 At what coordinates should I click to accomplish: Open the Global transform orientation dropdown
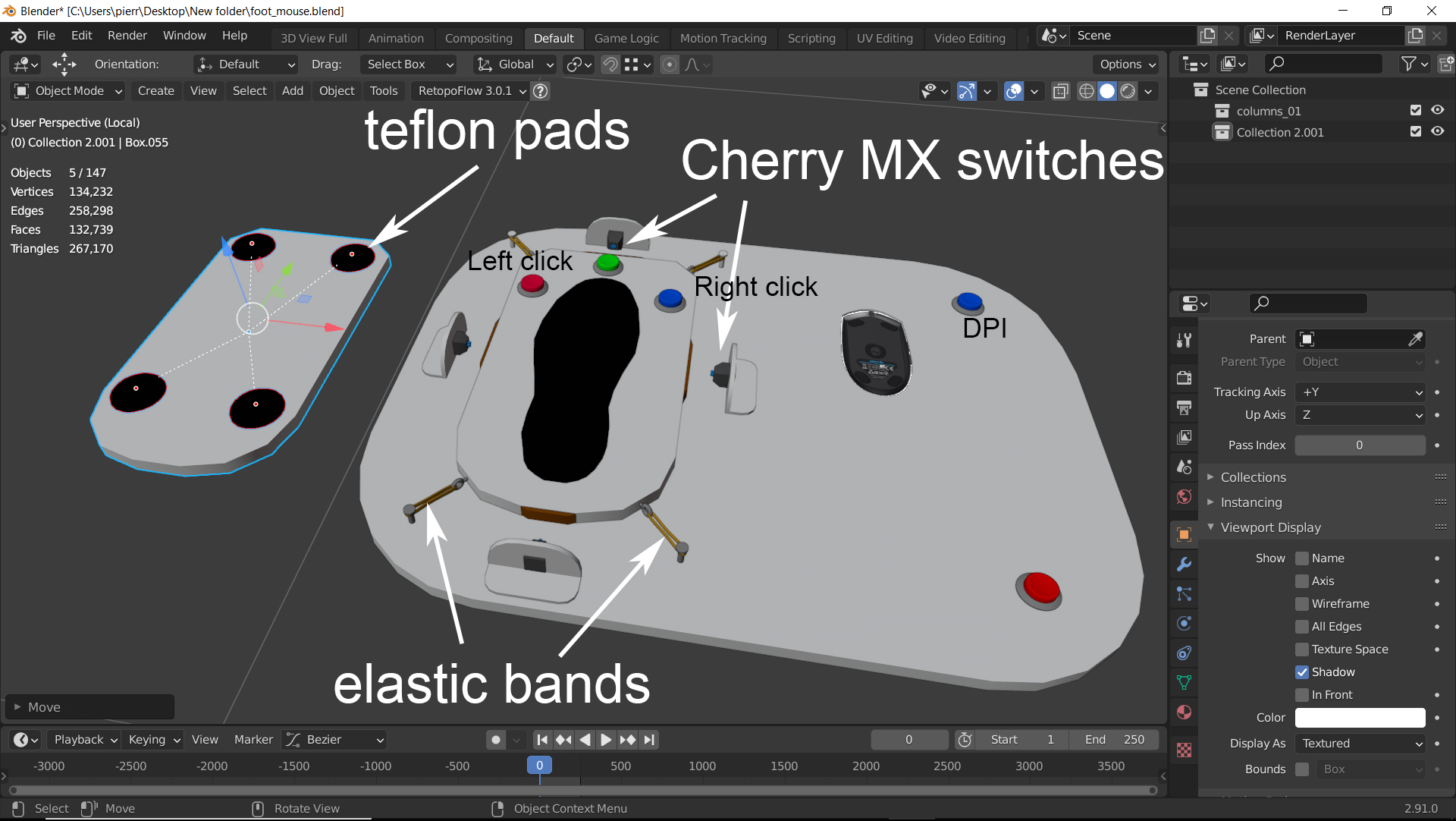point(515,64)
